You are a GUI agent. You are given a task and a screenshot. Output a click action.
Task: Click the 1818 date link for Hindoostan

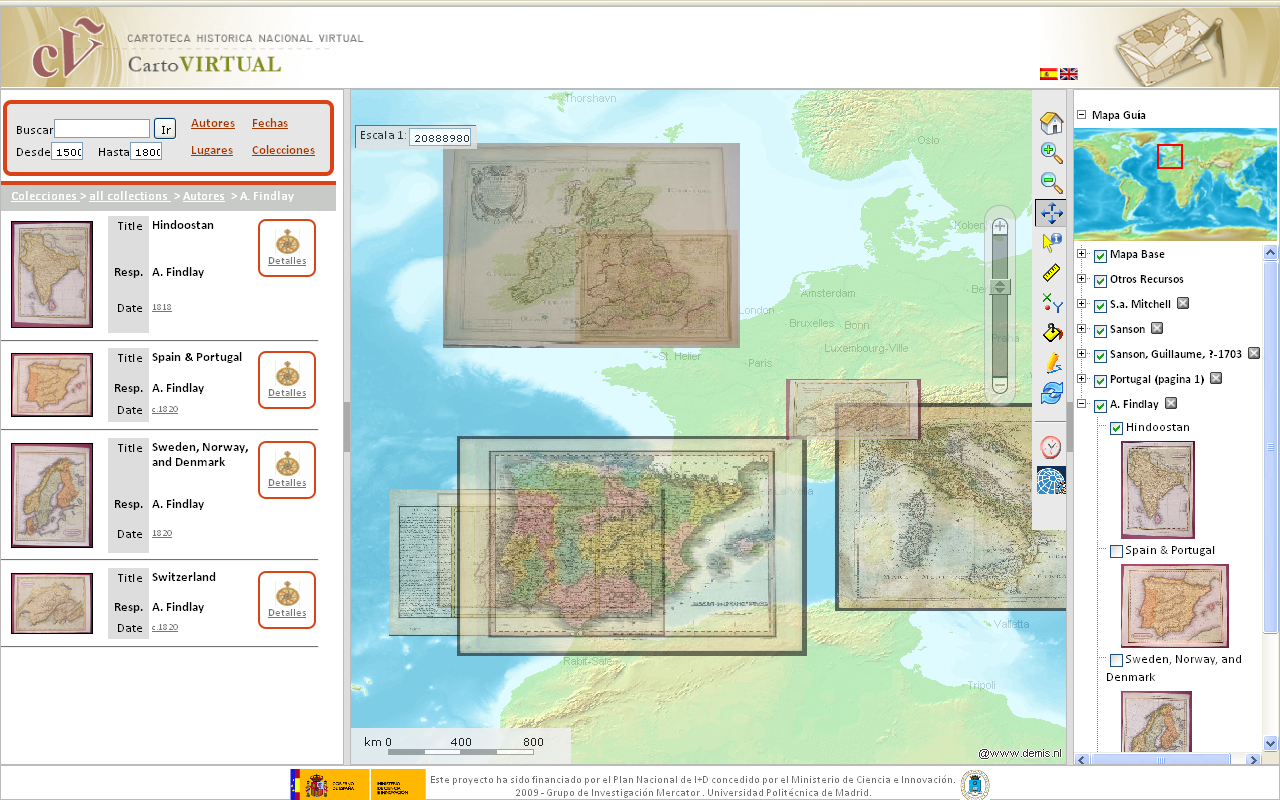[x=162, y=307]
